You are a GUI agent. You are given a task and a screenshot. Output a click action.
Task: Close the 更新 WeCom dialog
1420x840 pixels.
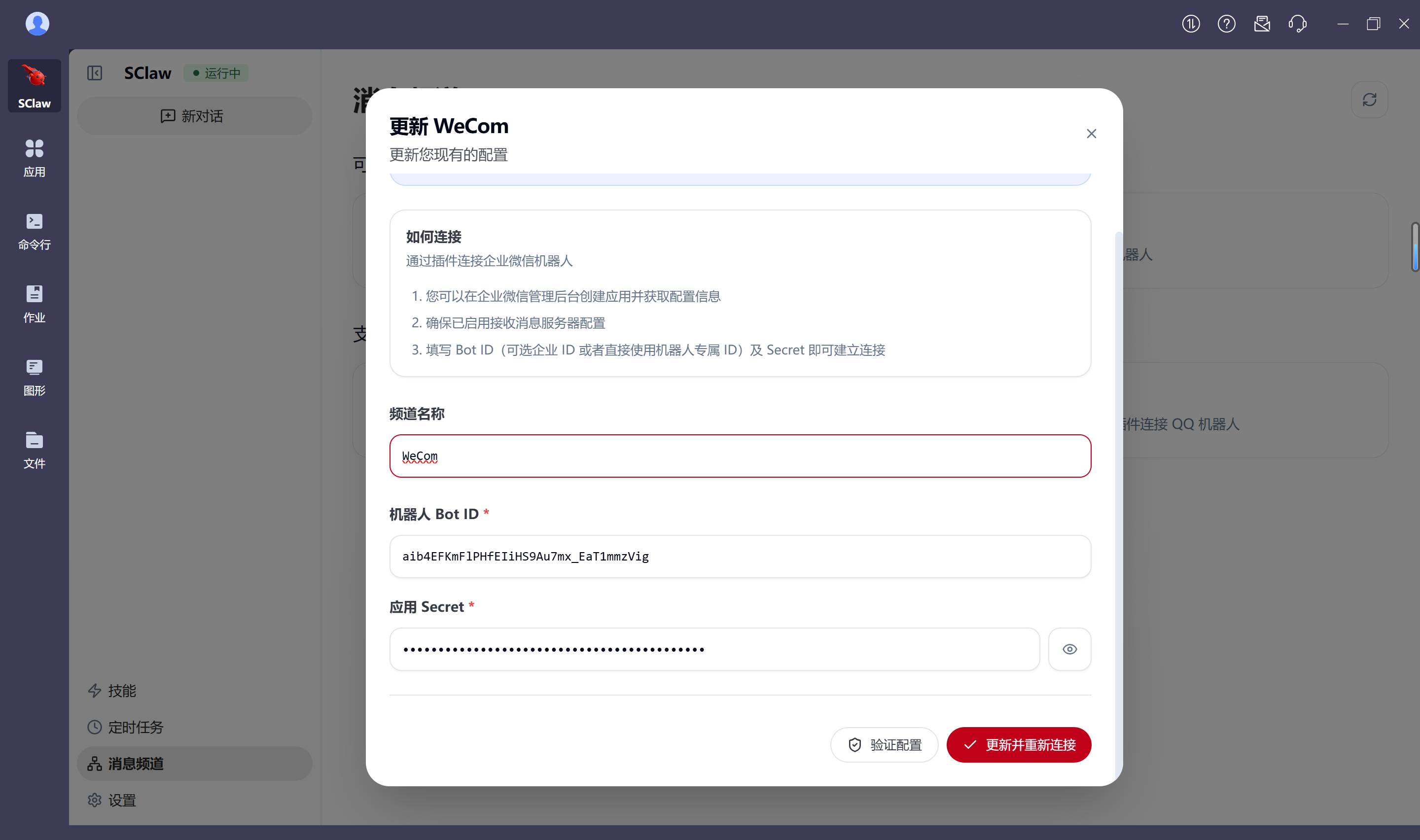click(1091, 134)
